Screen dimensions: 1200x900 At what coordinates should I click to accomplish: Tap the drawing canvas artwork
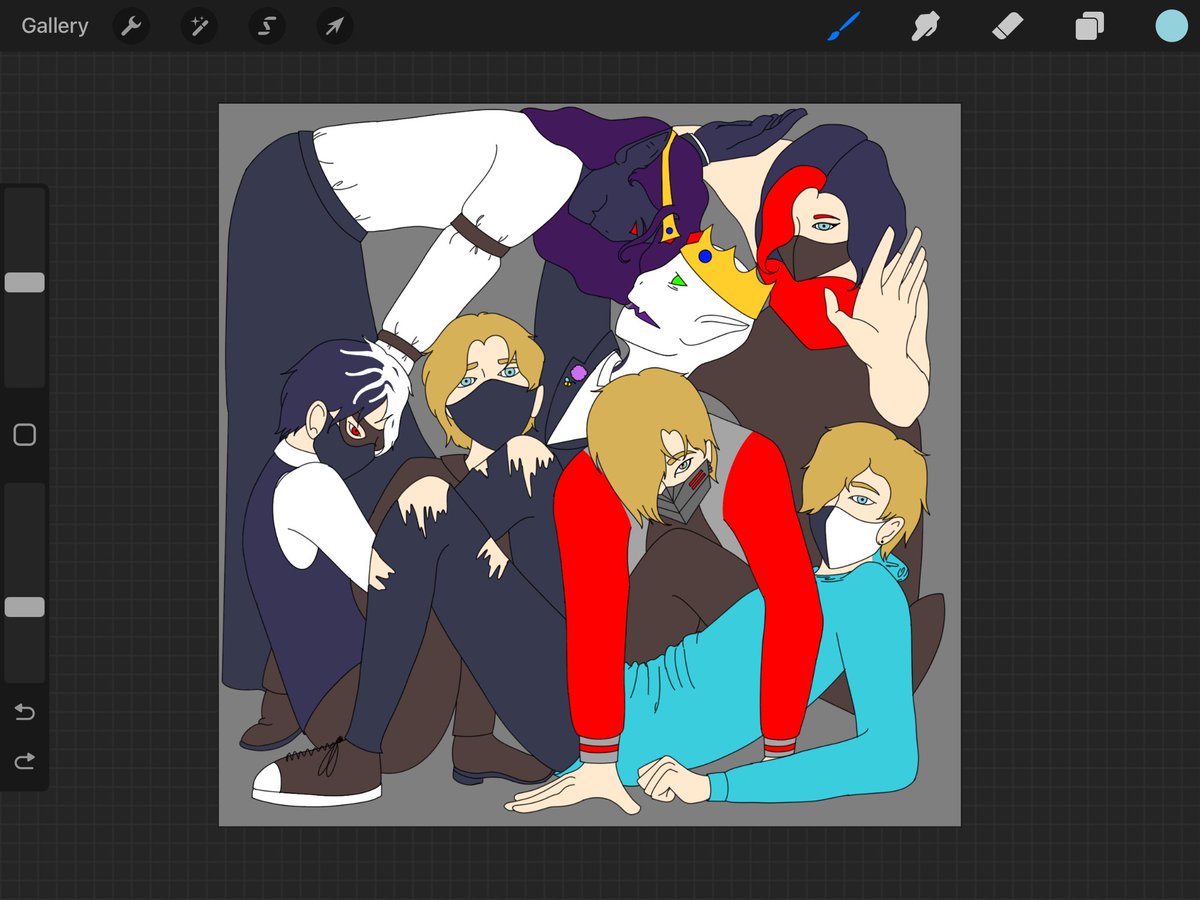(x=590, y=465)
